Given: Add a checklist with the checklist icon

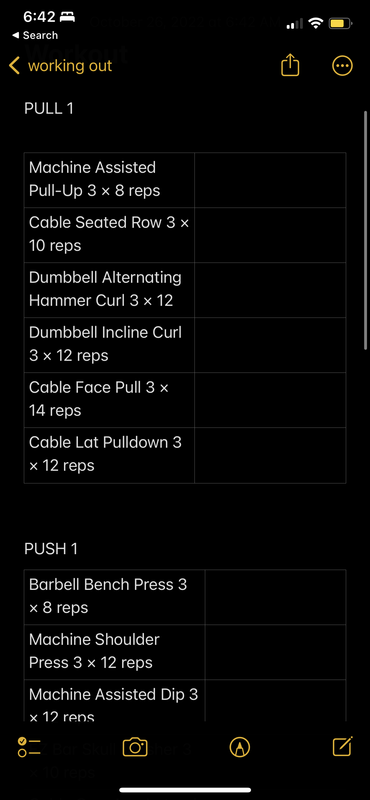Looking at the screenshot, I should click(x=29, y=747).
